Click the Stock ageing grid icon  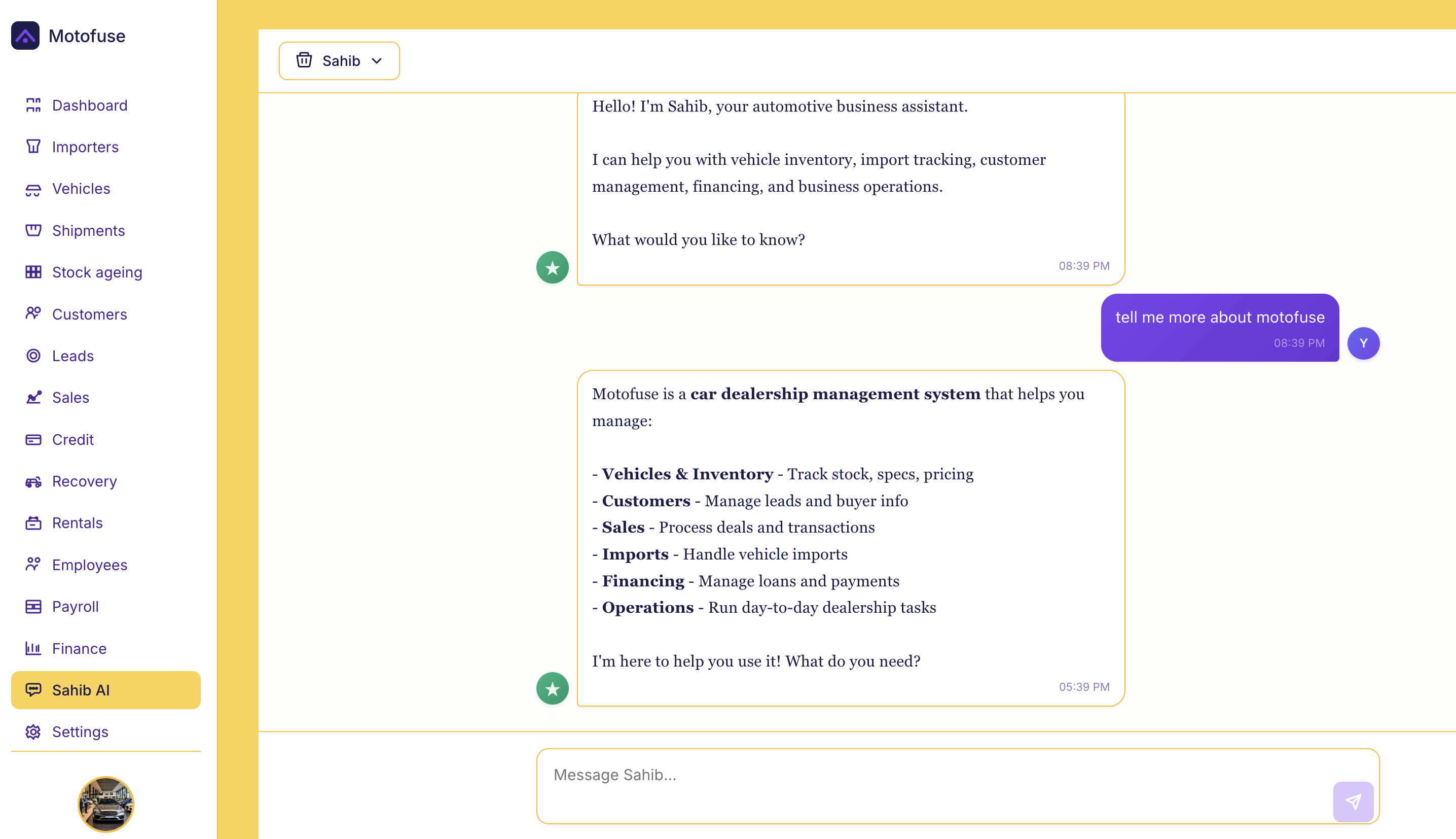pos(33,272)
